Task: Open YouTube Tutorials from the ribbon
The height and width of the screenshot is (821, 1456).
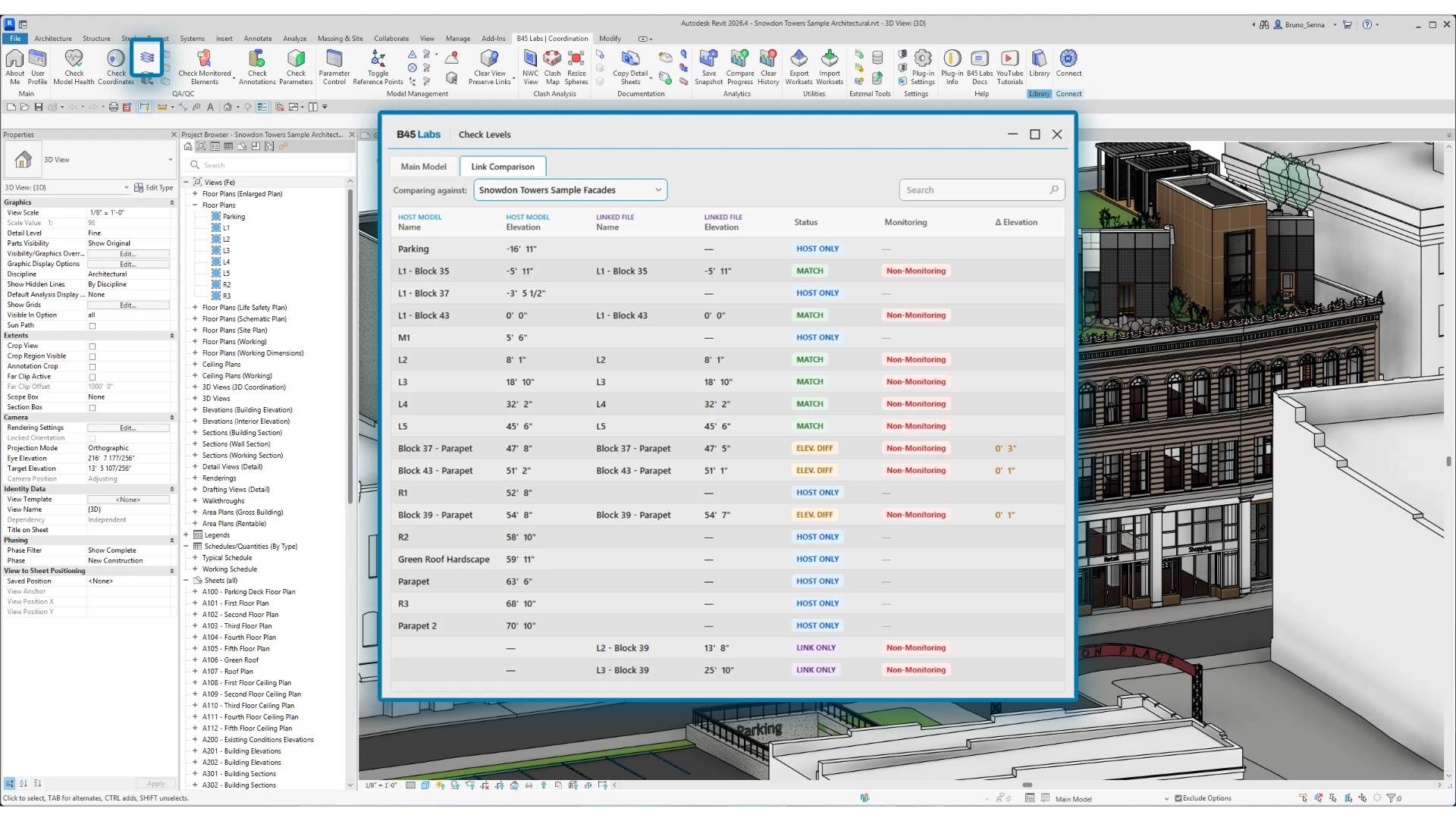Action: coord(1009,67)
